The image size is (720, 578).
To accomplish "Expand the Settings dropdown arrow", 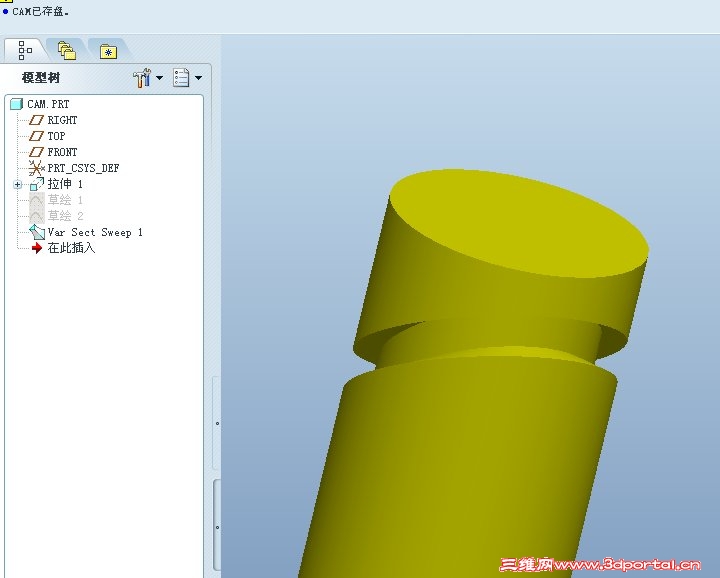I will click(x=159, y=78).
